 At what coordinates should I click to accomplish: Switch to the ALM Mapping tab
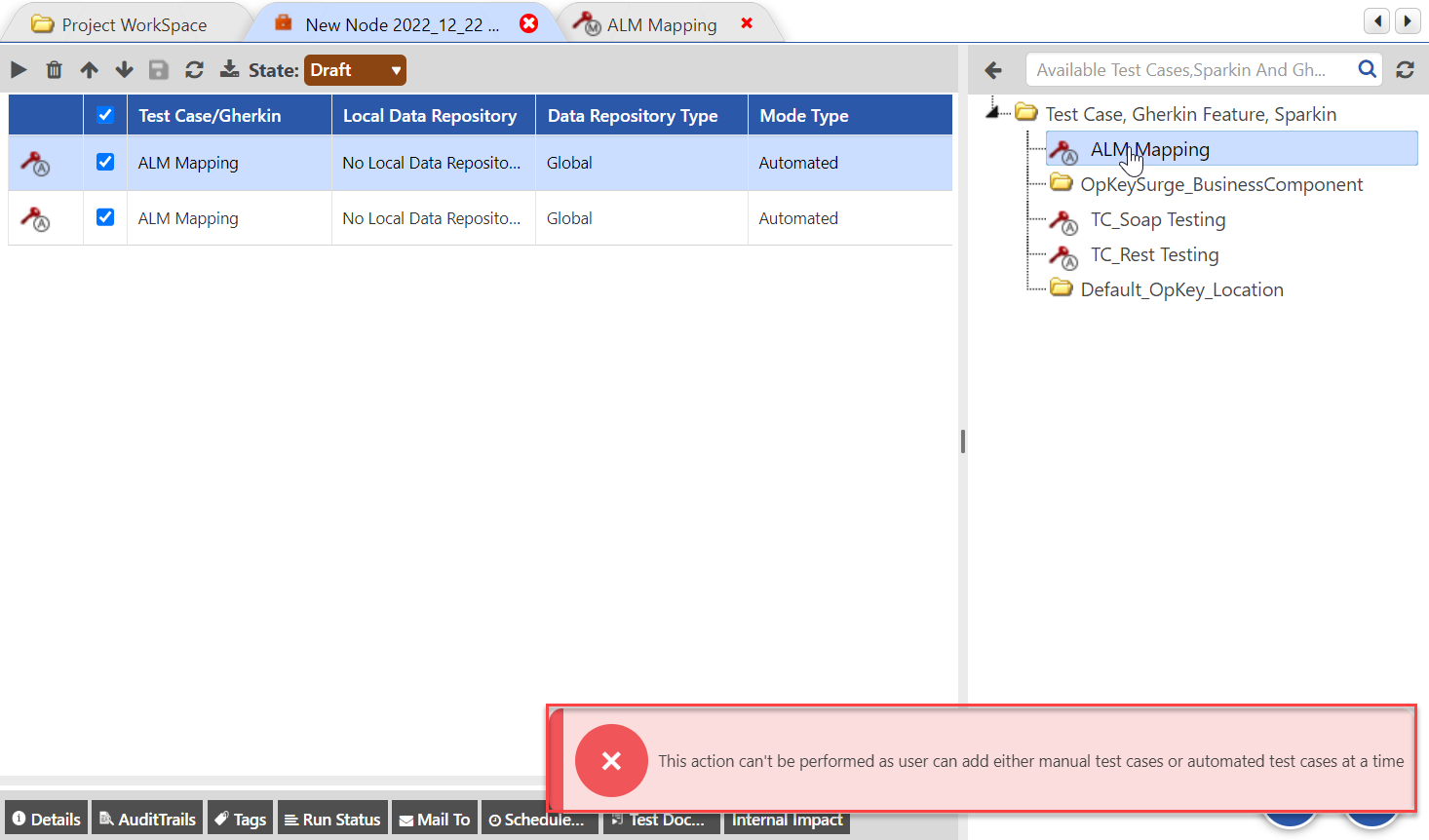[x=661, y=24]
